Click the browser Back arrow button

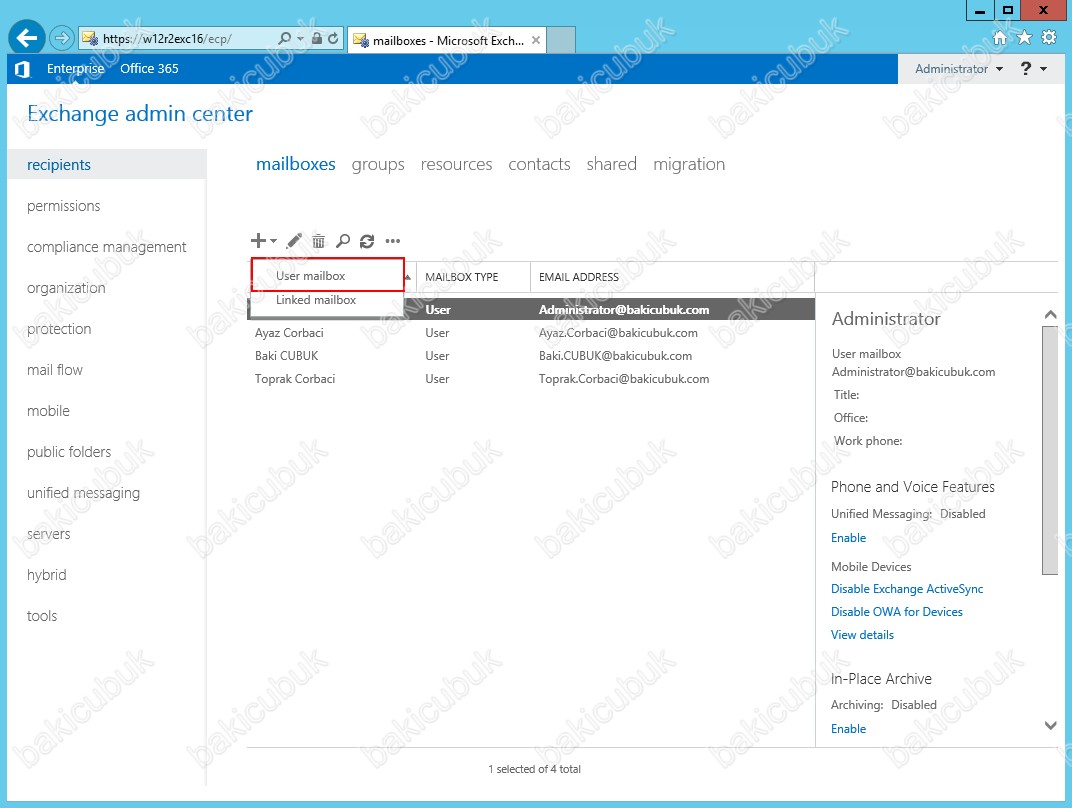(x=27, y=38)
